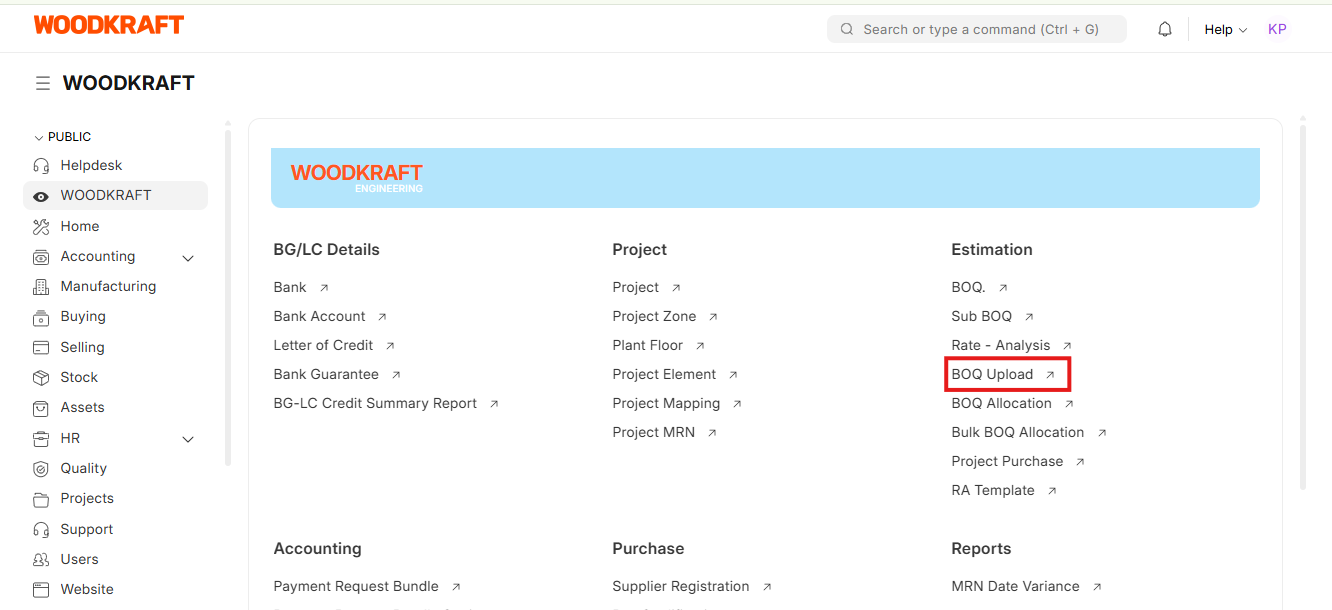Expand the HR sidebar section

coord(188,439)
